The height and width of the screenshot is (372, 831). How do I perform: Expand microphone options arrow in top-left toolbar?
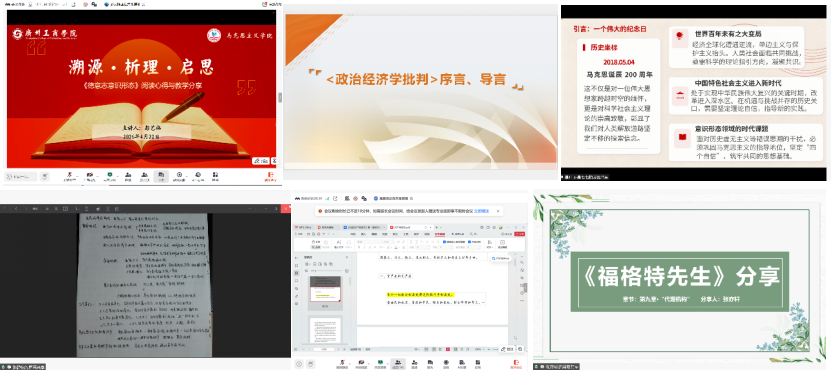(x=77, y=176)
